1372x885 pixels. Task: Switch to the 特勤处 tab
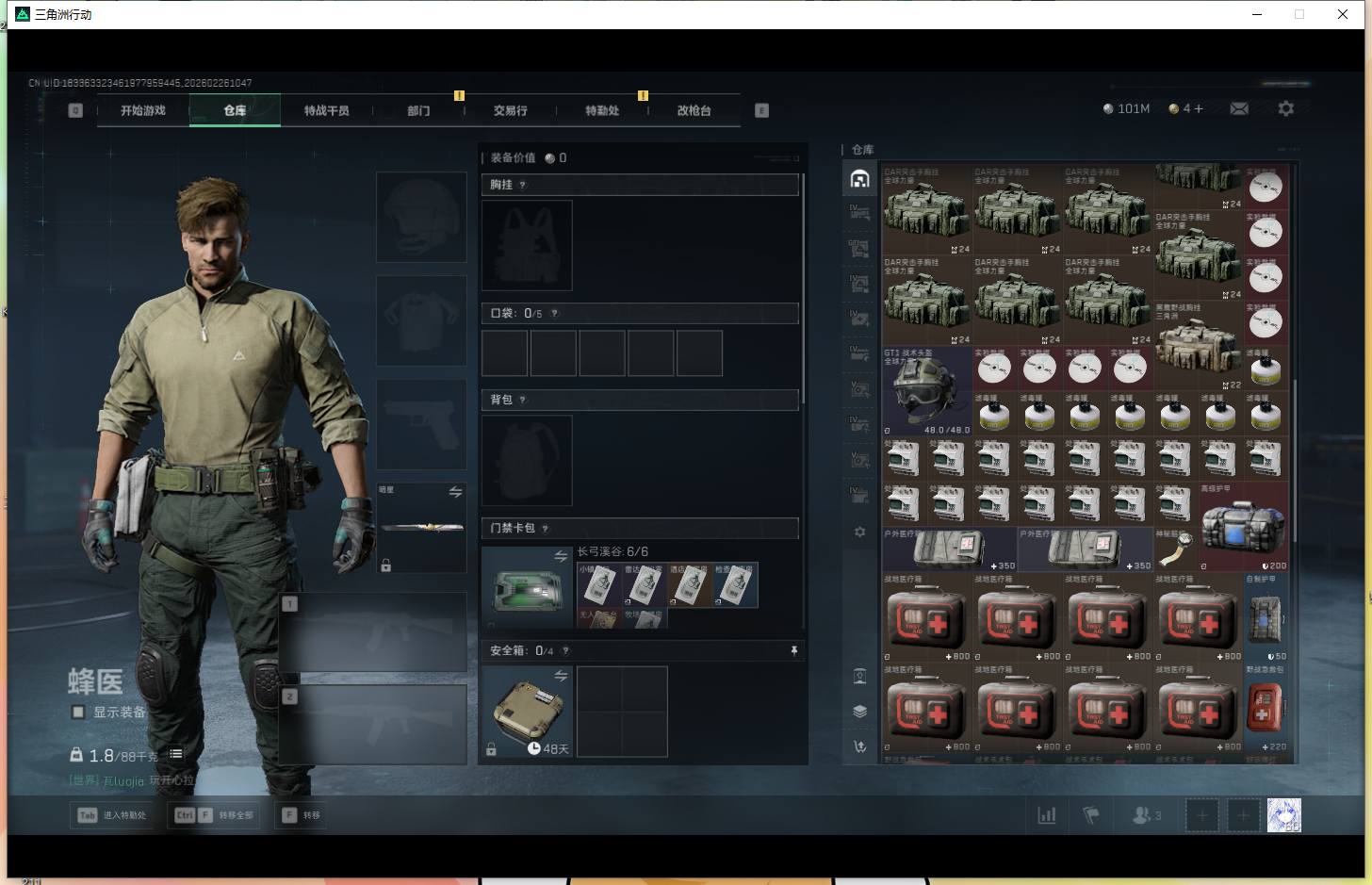click(x=602, y=110)
